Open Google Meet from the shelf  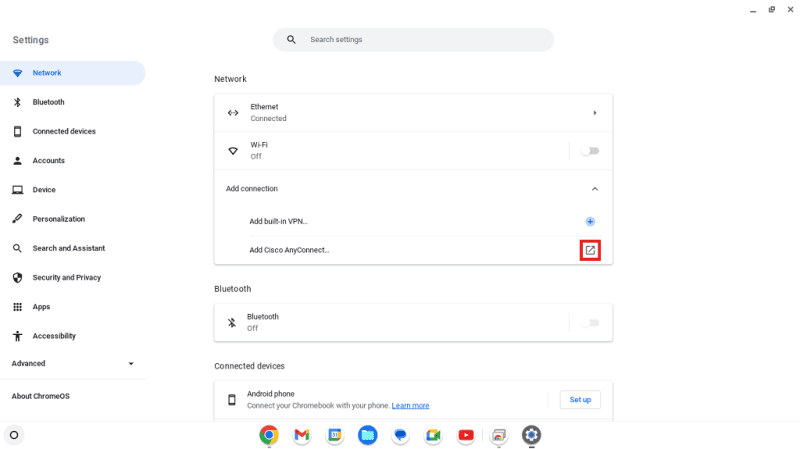pos(433,435)
